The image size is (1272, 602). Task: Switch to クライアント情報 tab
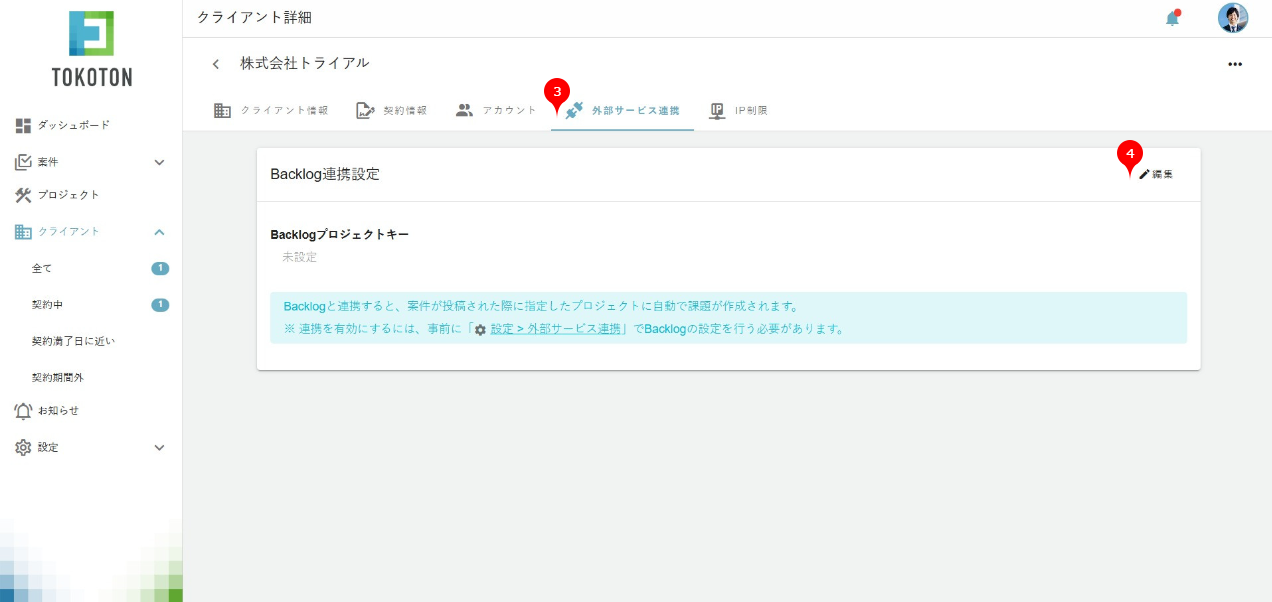[x=271, y=111]
